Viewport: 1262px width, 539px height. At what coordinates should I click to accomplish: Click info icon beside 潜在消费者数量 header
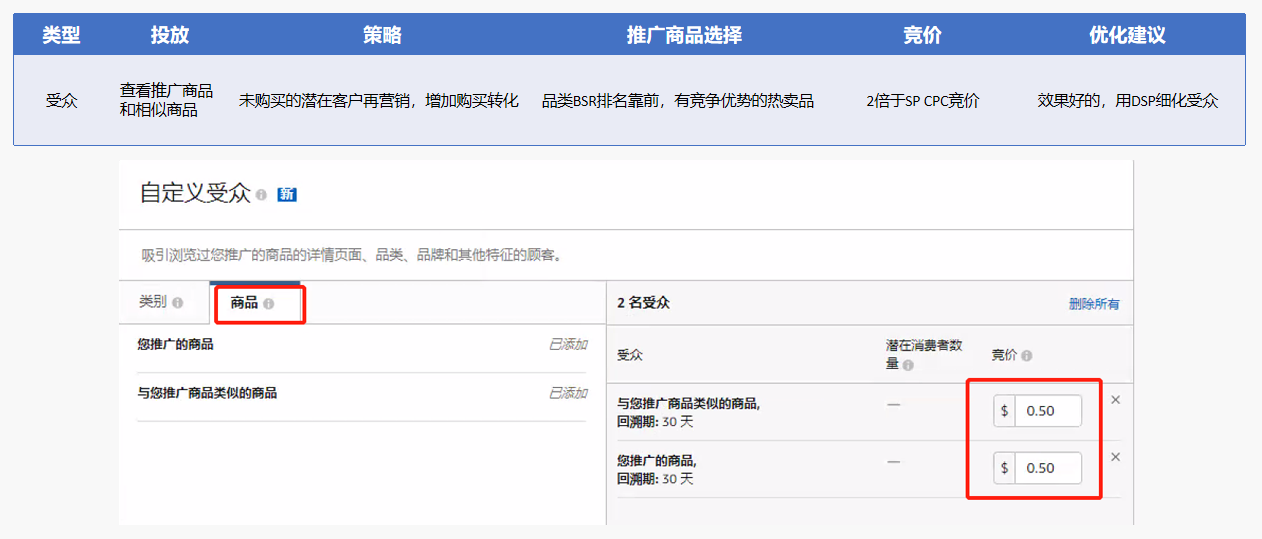click(908, 366)
